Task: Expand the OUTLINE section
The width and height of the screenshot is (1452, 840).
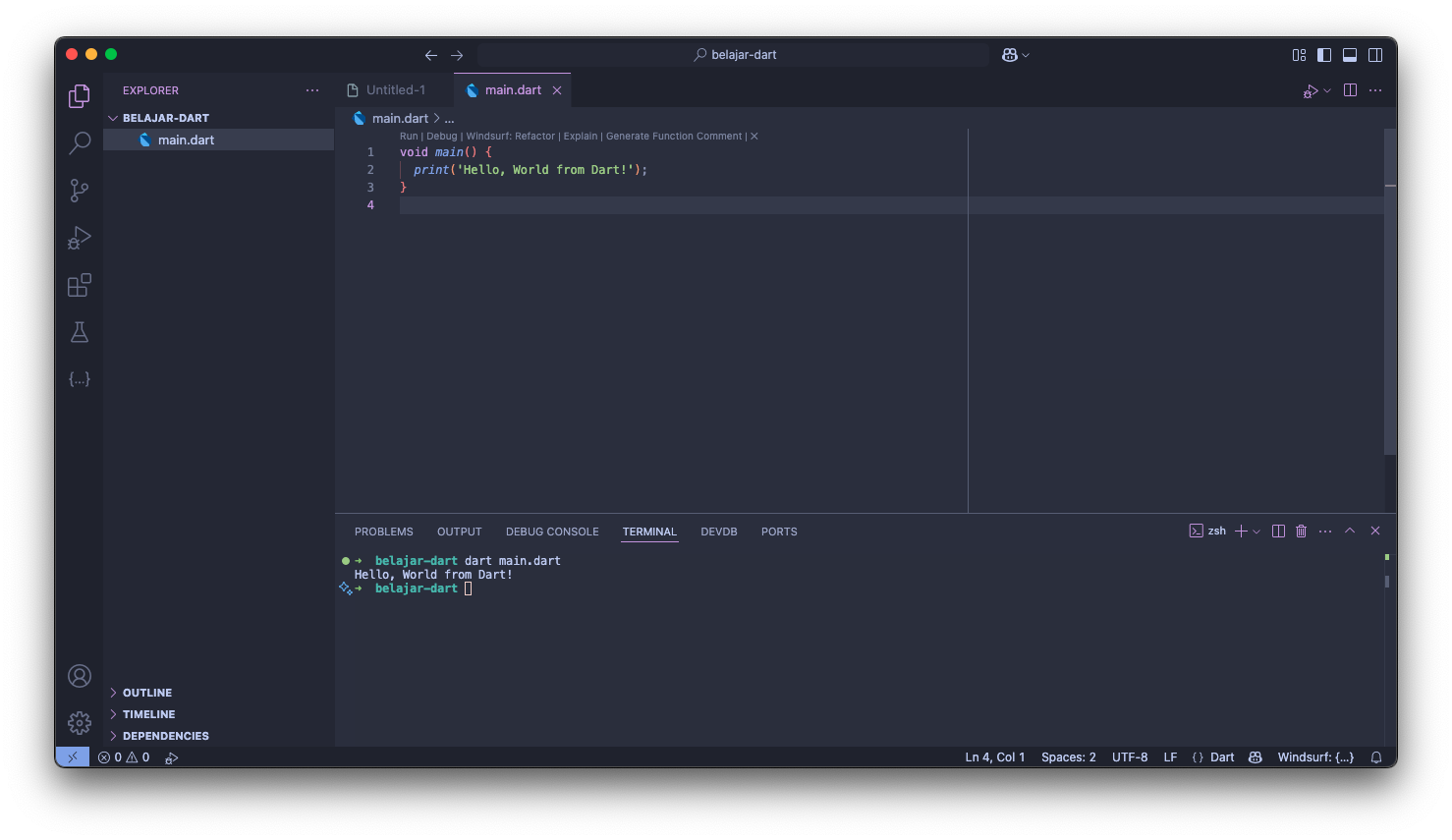Action: point(147,693)
